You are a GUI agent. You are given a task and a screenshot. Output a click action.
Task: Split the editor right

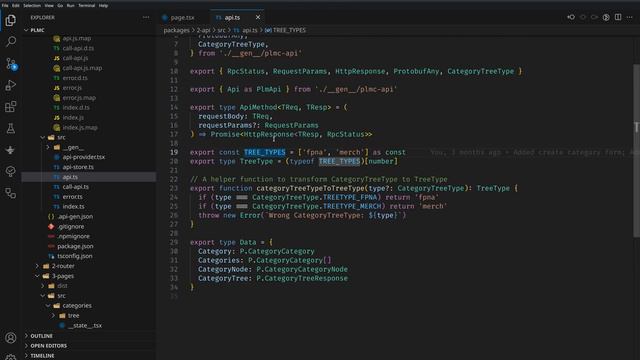click(x=618, y=17)
